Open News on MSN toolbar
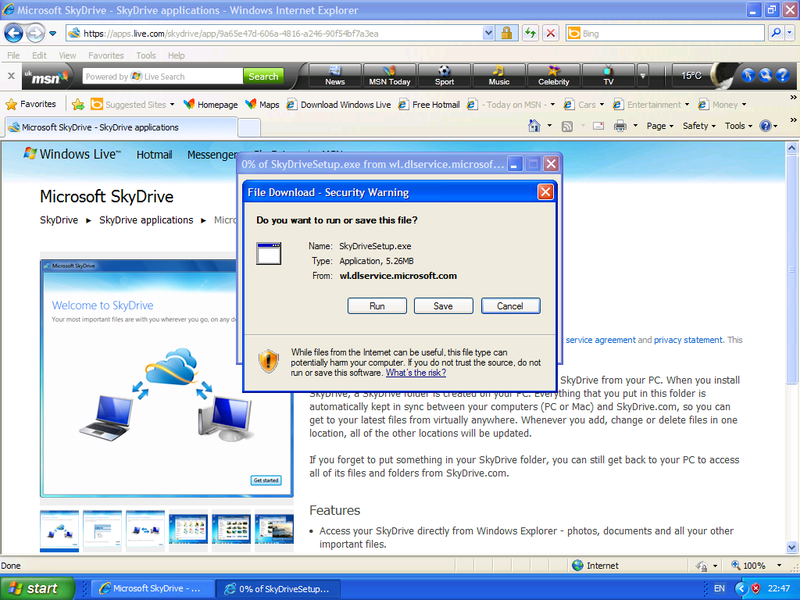Image resolution: width=800 pixels, height=600 pixels. click(335, 76)
